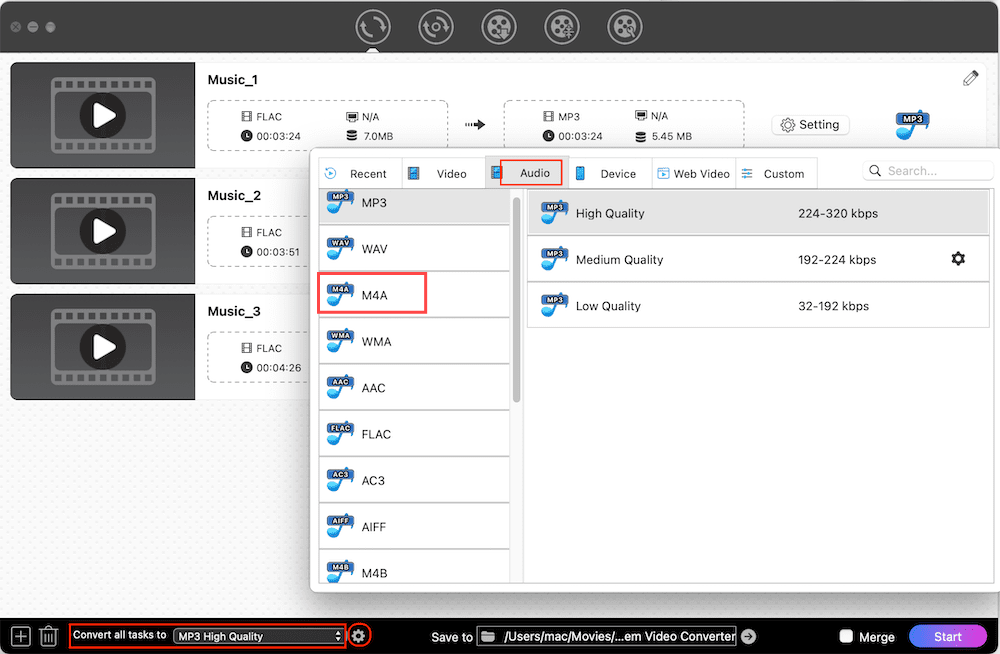Switch to the Video tab
This screenshot has height=654, width=1000.
pos(444,174)
